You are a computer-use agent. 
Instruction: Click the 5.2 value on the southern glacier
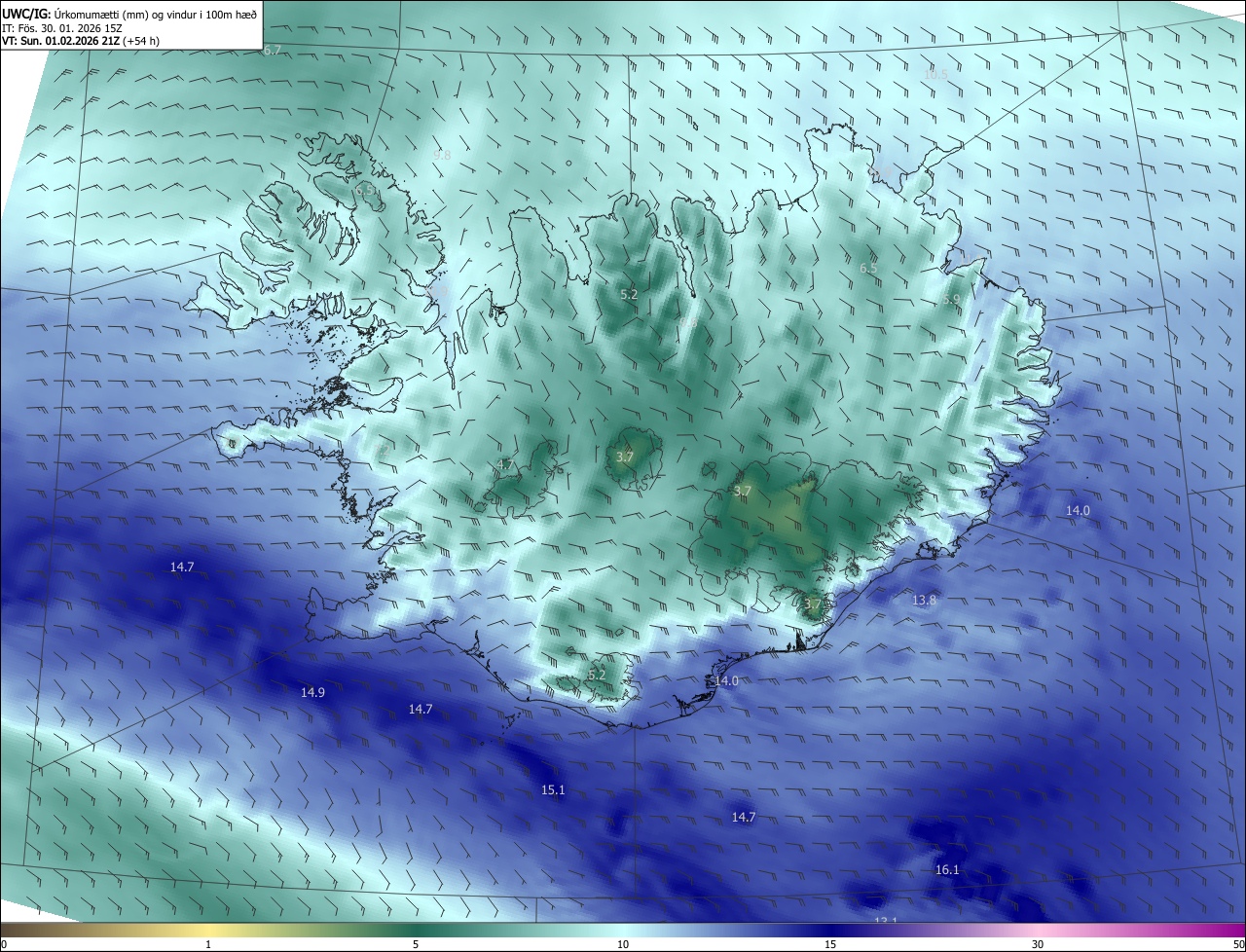pyautogui.click(x=597, y=675)
